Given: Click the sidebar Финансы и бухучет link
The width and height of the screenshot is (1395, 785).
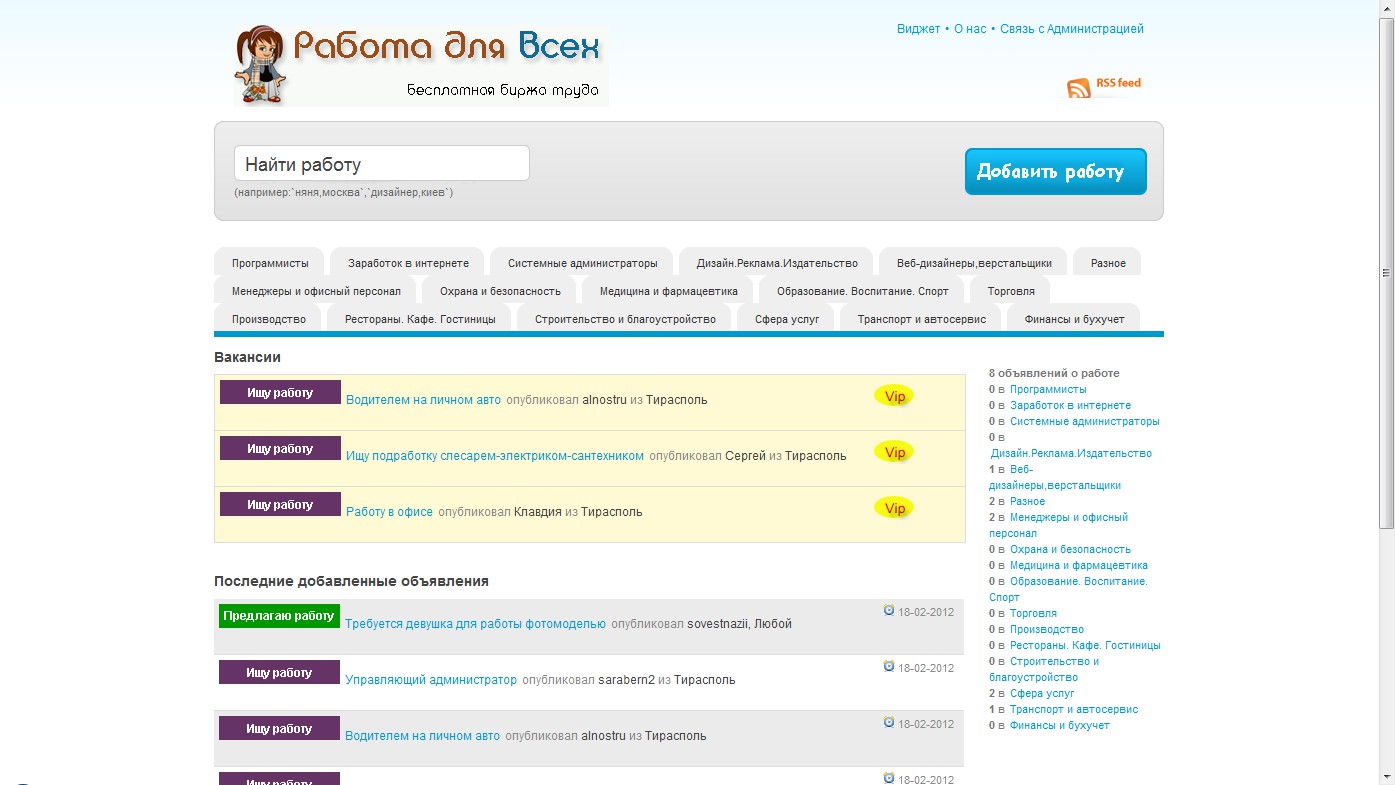Looking at the screenshot, I should pyautogui.click(x=1060, y=725).
